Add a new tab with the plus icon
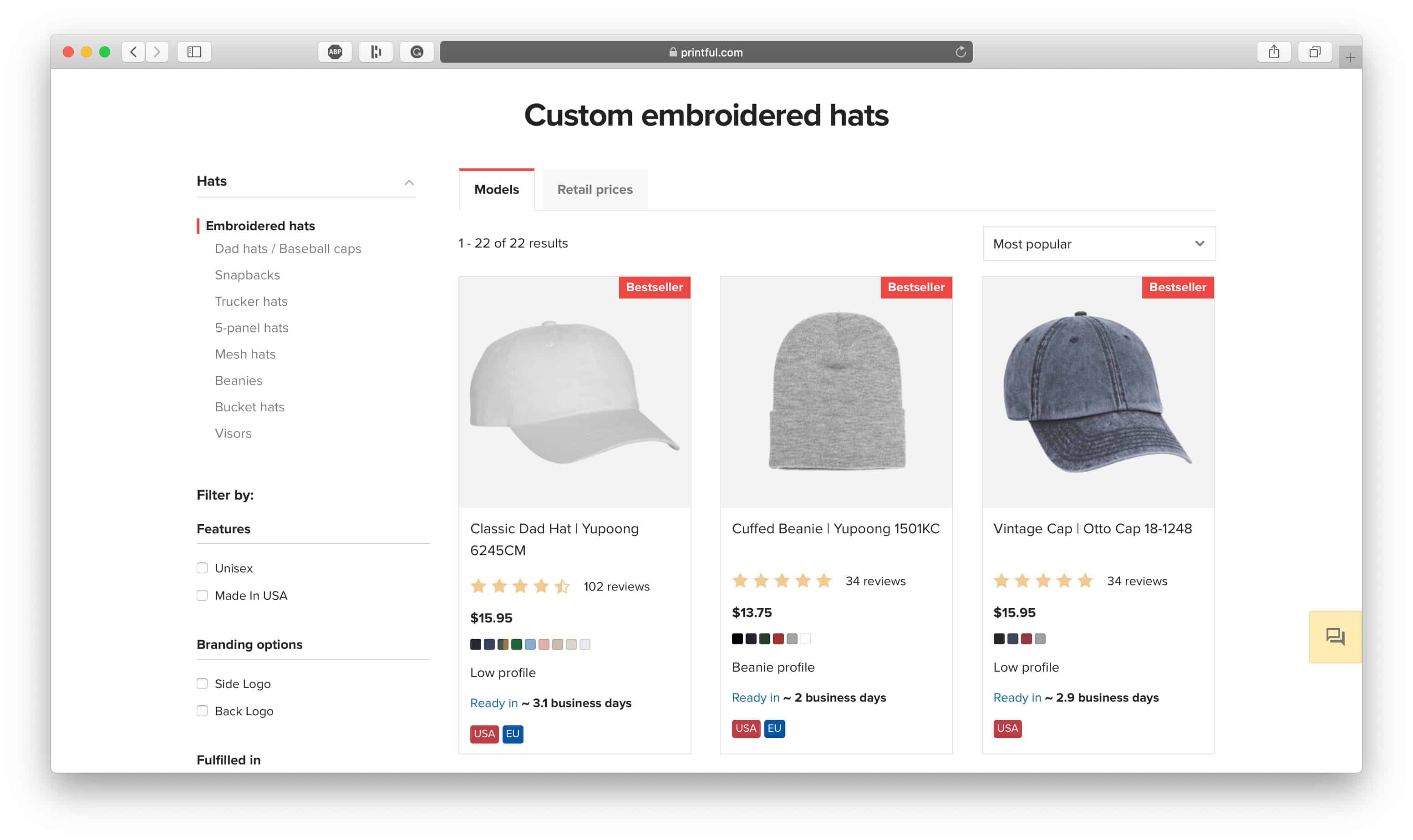Viewport: 1413px width, 840px height. 1350,58
